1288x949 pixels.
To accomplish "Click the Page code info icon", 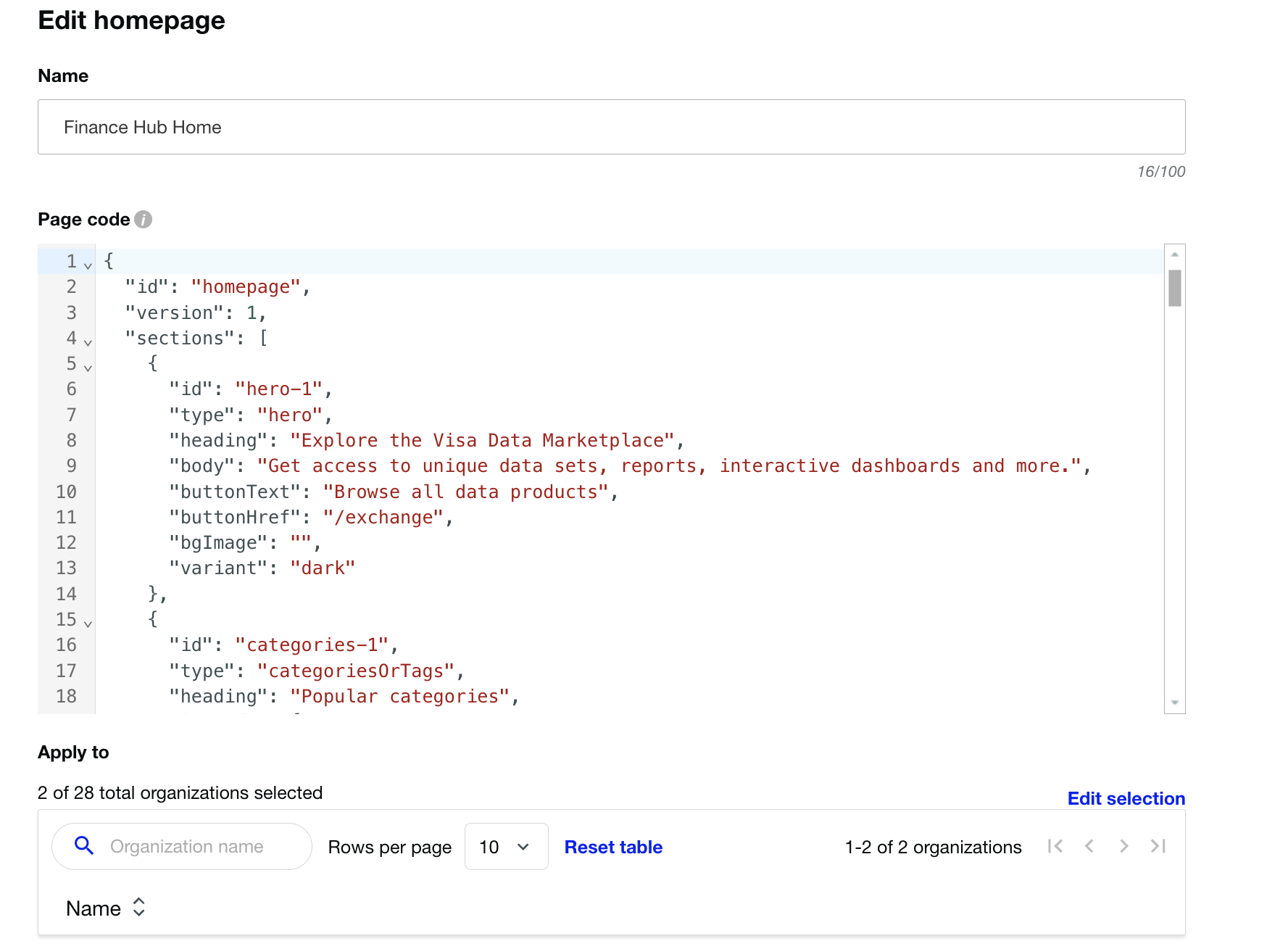I will 144,220.
